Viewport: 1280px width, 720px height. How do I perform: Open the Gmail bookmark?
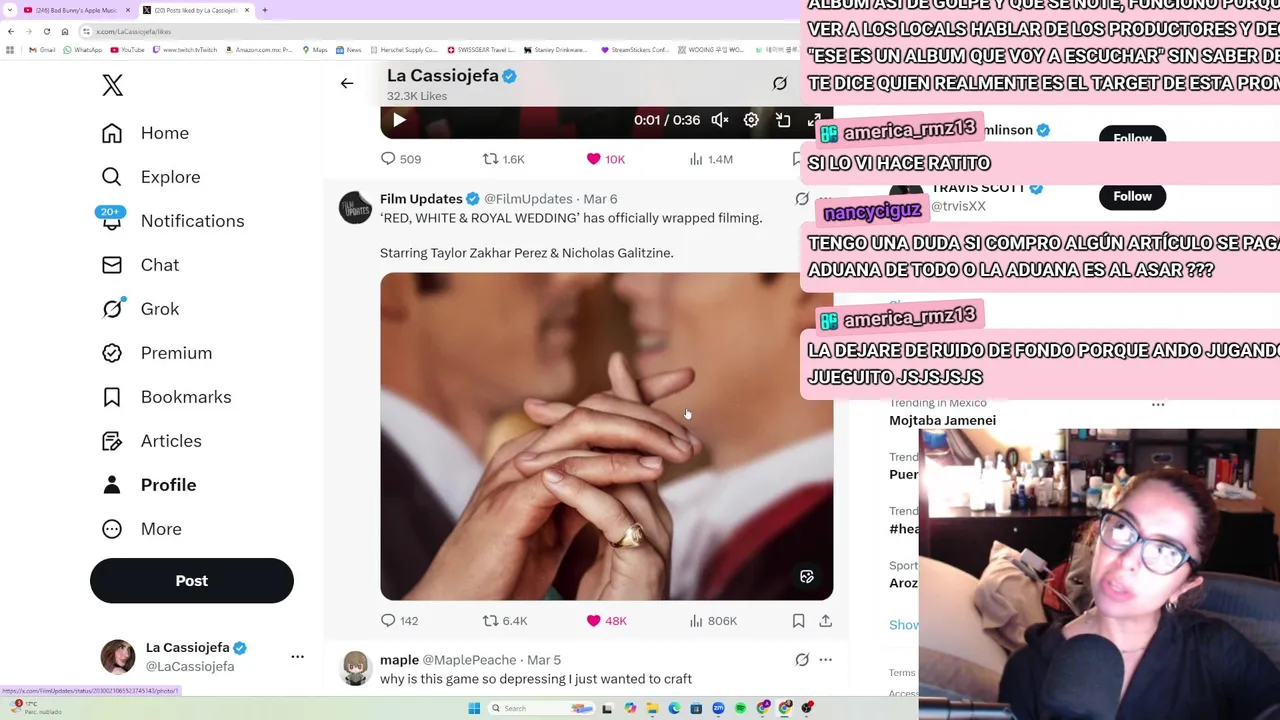pyautogui.click(x=43, y=50)
